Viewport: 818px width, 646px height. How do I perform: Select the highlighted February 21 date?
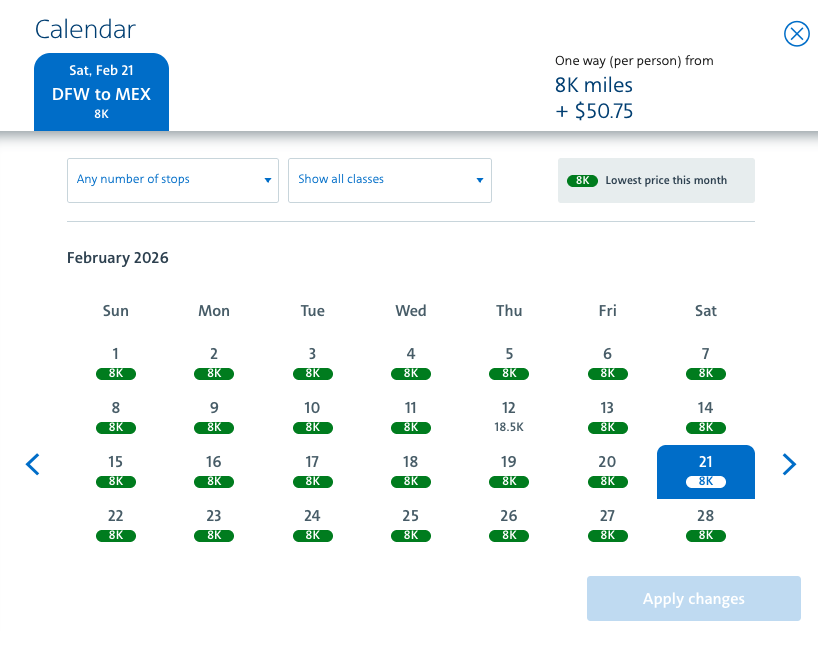click(x=705, y=472)
